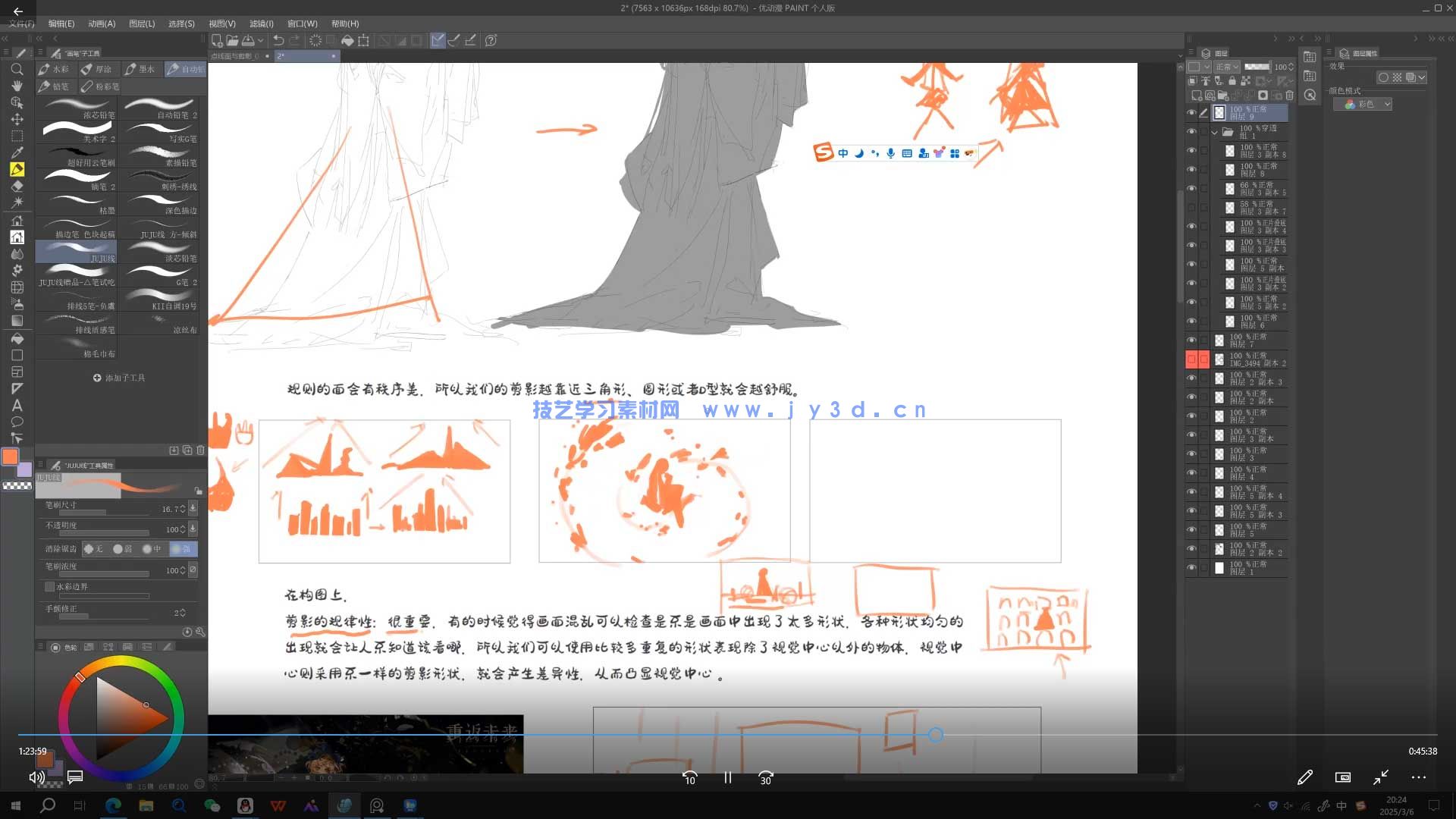The width and height of the screenshot is (1456, 819).
Task: Click the new raster layer icon
Action: pos(1197,96)
